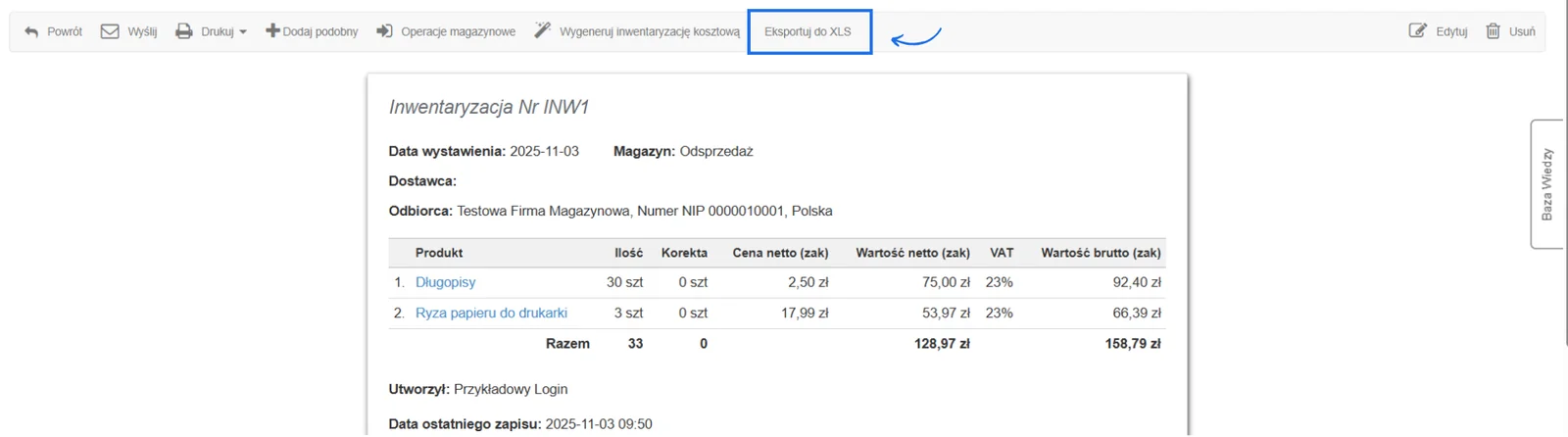1568x437 pixels.
Task: Click the Testowa Firma Magazynowa recipient text
Action: [x=545, y=211]
